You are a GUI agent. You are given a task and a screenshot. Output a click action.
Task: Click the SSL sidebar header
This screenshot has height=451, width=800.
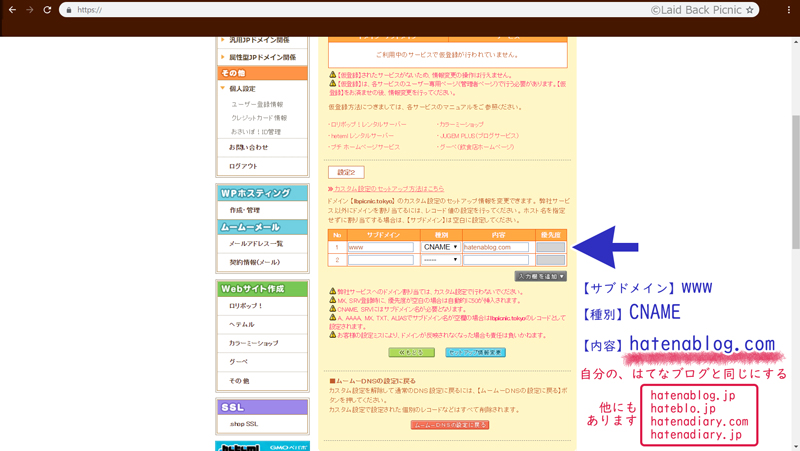262,407
